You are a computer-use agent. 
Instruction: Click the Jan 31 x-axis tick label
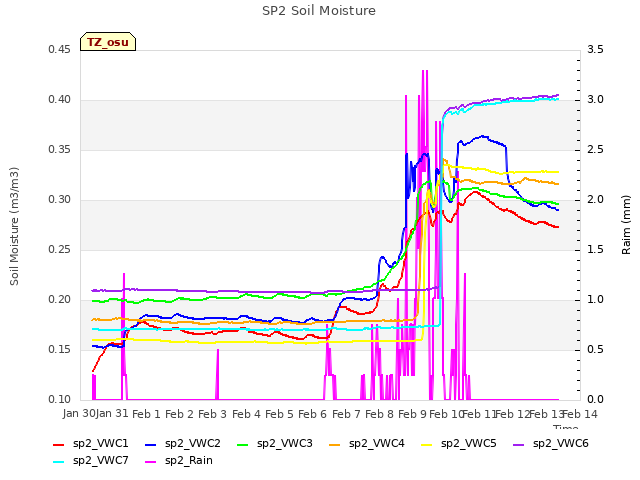[112, 413]
